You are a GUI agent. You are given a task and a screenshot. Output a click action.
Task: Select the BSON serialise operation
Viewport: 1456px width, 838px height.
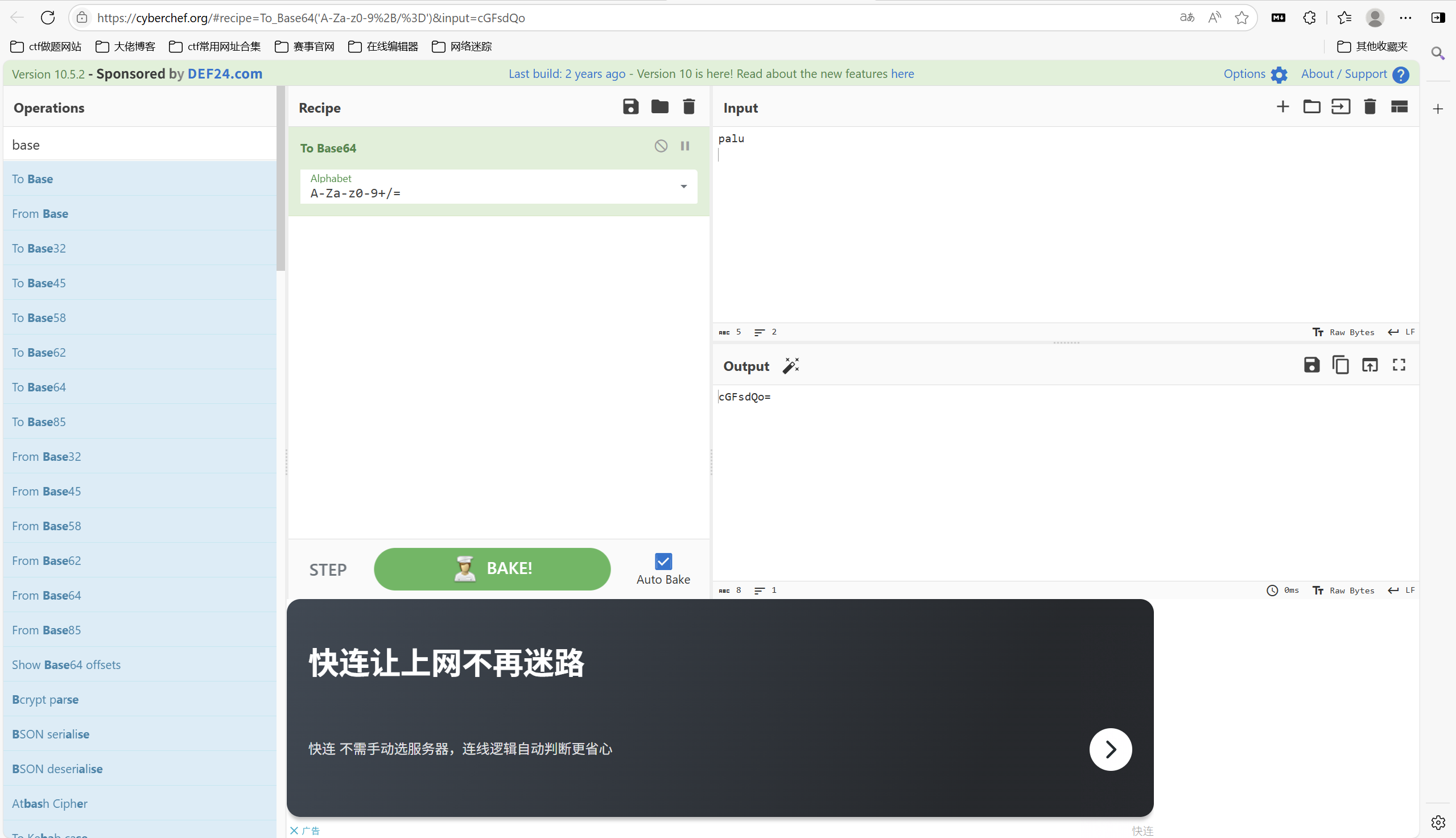pyautogui.click(x=140, y=734)
